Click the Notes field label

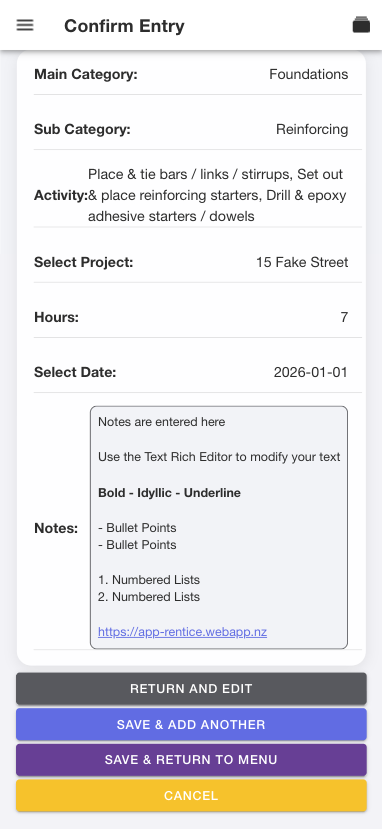coord(56,528)
